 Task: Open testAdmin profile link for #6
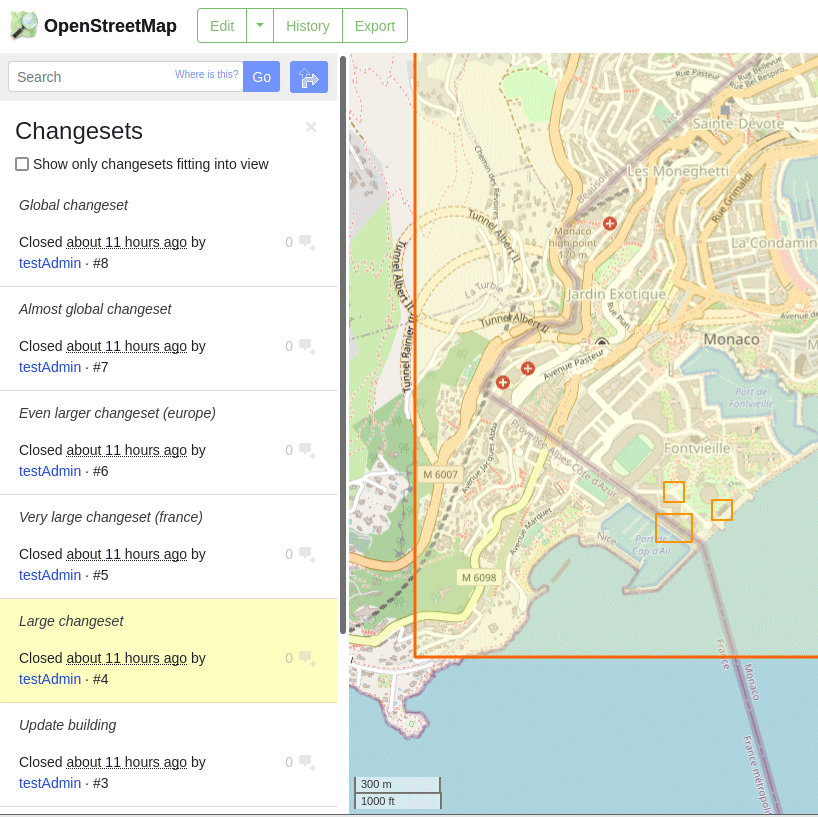pos(50,471)
